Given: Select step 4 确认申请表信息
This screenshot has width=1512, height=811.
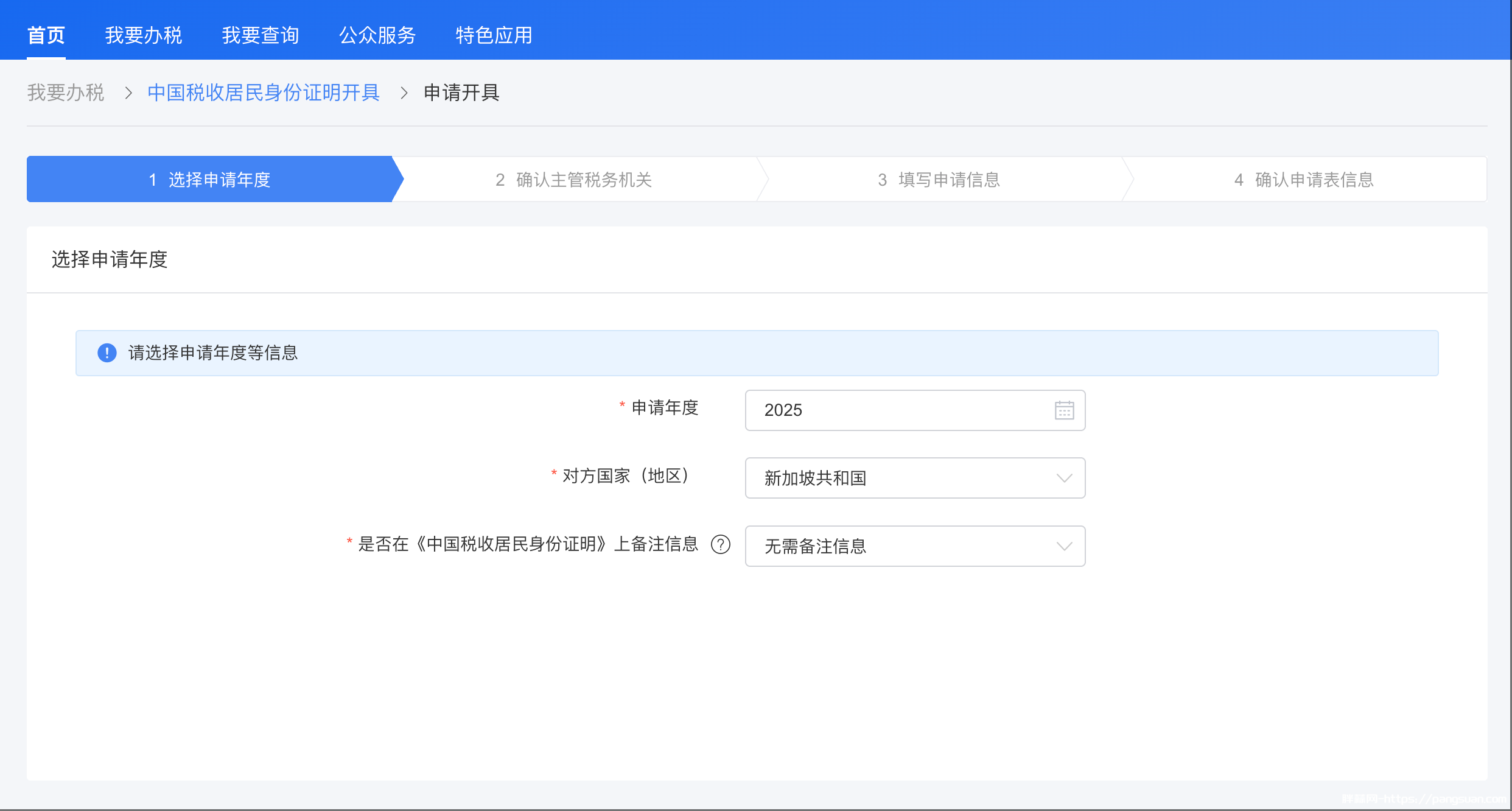Looking at the screenshot, I should click(1304, 180).
